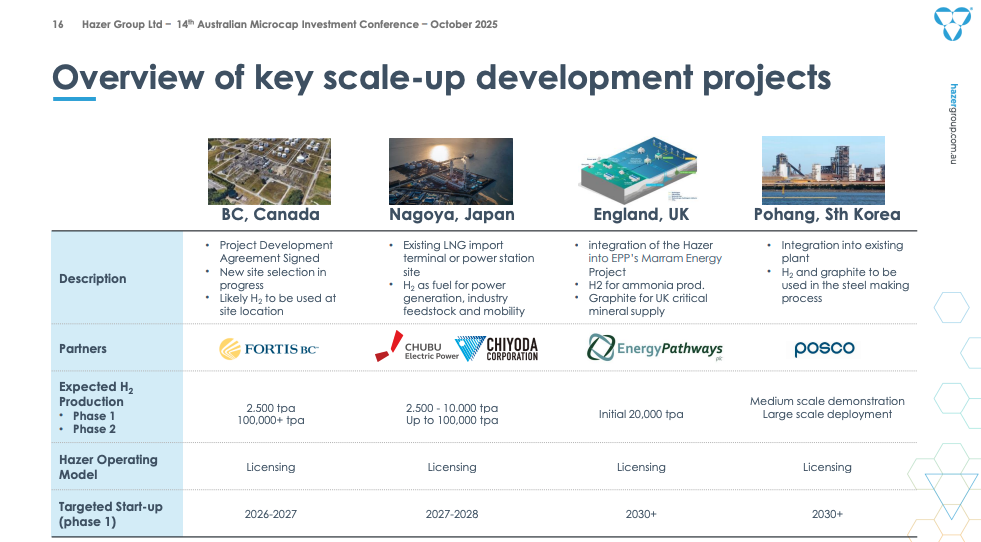Select the BC, Canada aerial site photo
The height and width of the screenshot is (542, 981).
pos(270,170)
